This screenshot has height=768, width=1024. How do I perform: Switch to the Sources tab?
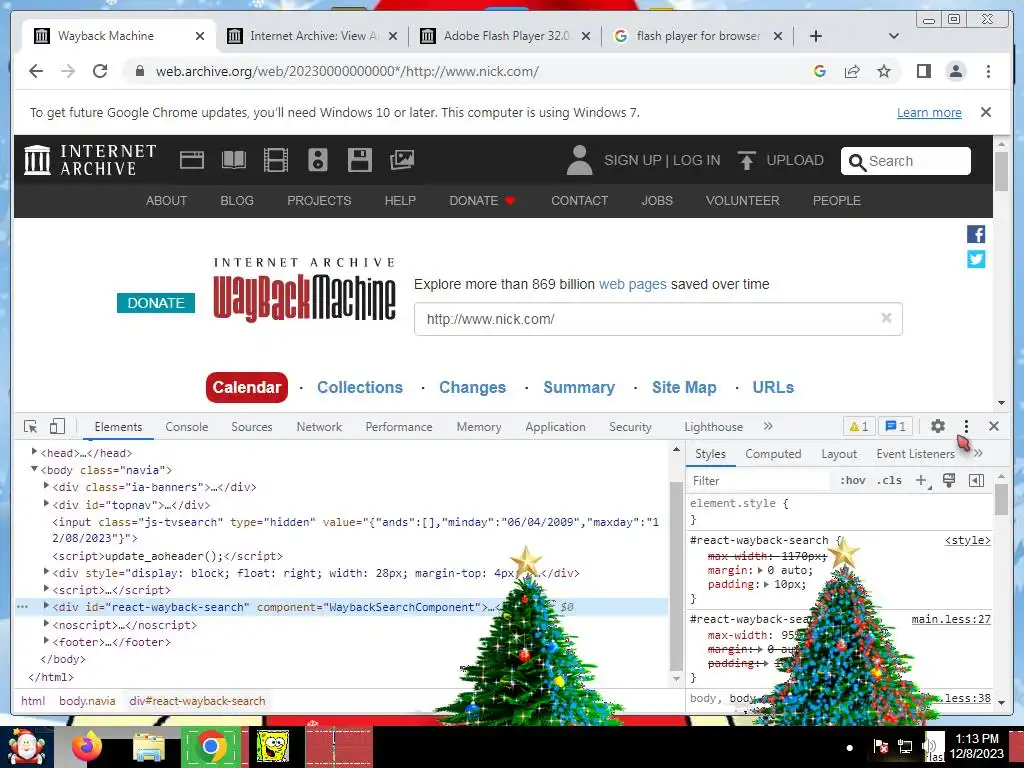pyautogui.click(x=251, y=426)
